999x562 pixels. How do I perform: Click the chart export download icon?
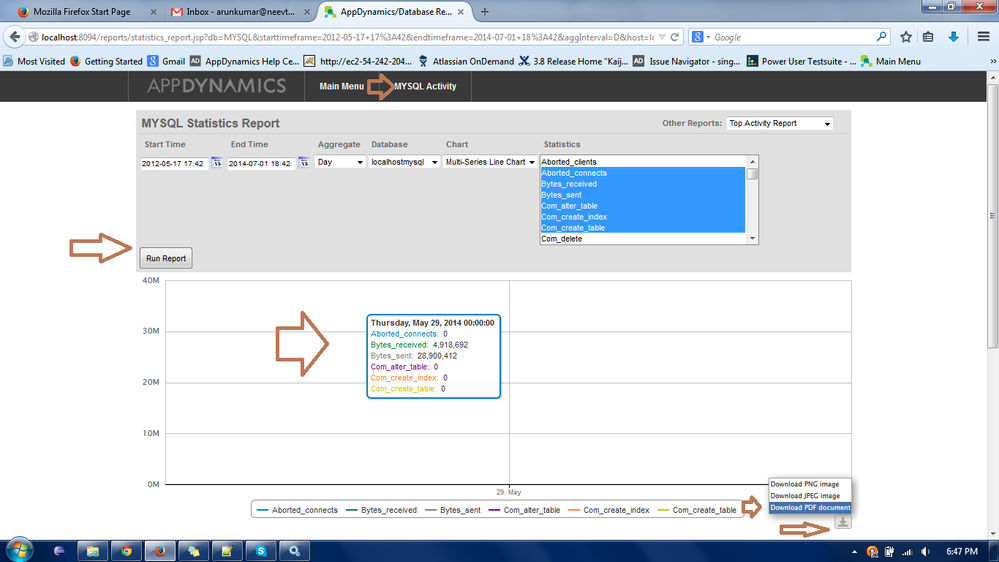coord(843,521)
